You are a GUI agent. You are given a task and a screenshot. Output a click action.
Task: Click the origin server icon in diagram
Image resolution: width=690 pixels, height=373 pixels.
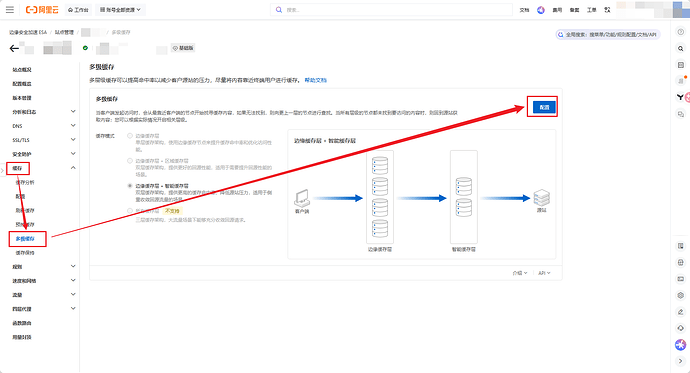(542, 197)
